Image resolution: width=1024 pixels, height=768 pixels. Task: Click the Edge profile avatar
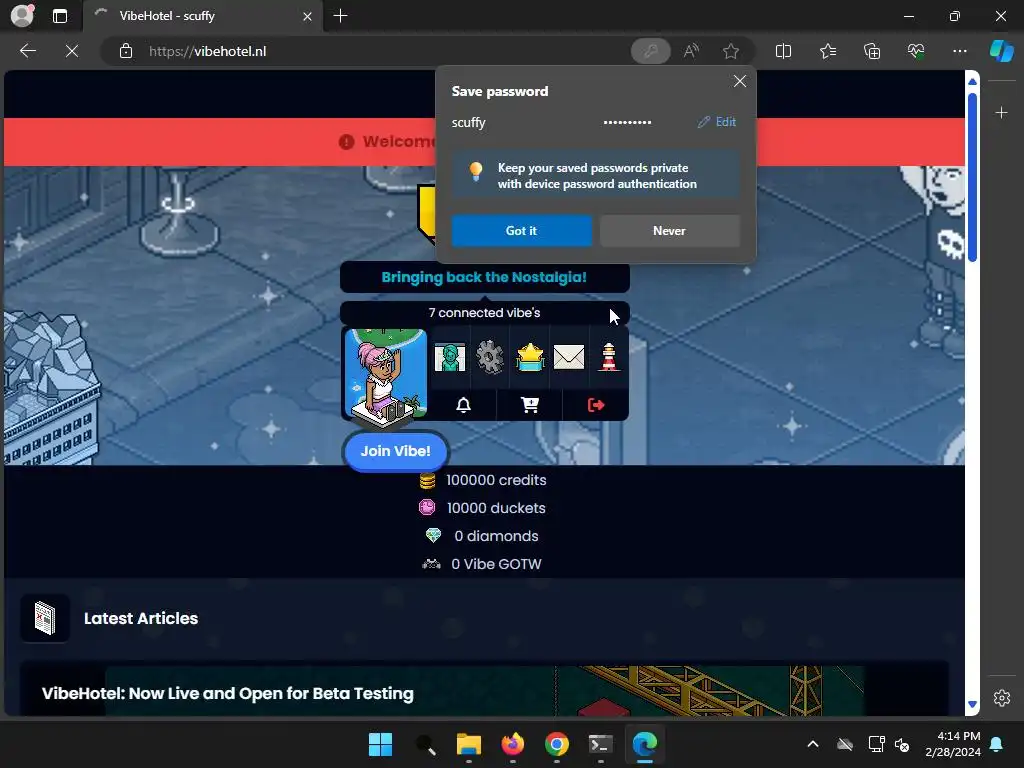click(x=22, y=16)
